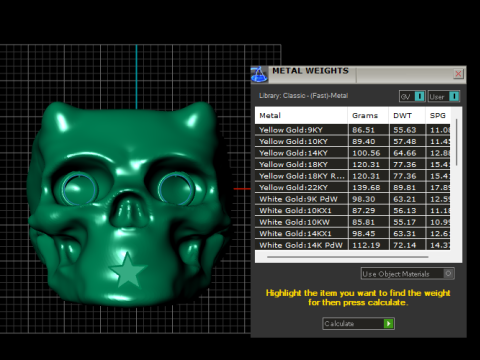Viewport: 480px width, 360px height.
Task: Click the 55.63 DWT value
Action: tap(405, 130)
